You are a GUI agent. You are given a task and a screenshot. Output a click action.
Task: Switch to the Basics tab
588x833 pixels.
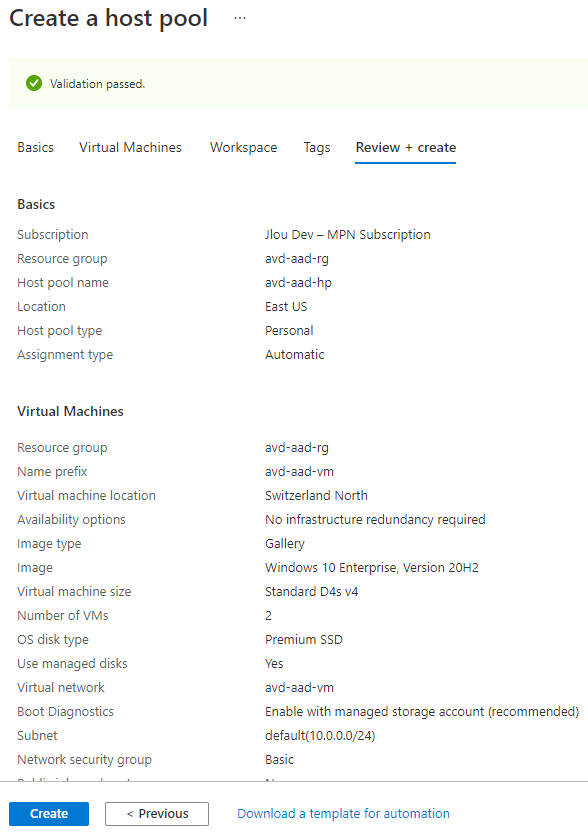pos(36,147)
